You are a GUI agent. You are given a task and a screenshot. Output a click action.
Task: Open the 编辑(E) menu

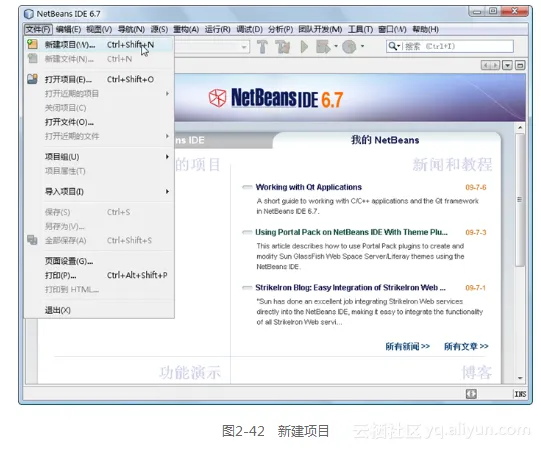click(x=68, y=29)
